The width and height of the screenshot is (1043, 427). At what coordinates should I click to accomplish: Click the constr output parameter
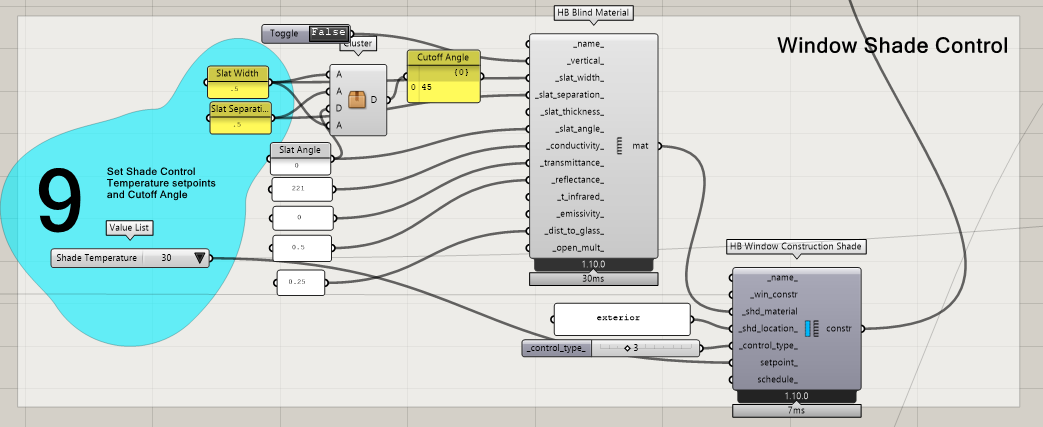click(839, 329)
